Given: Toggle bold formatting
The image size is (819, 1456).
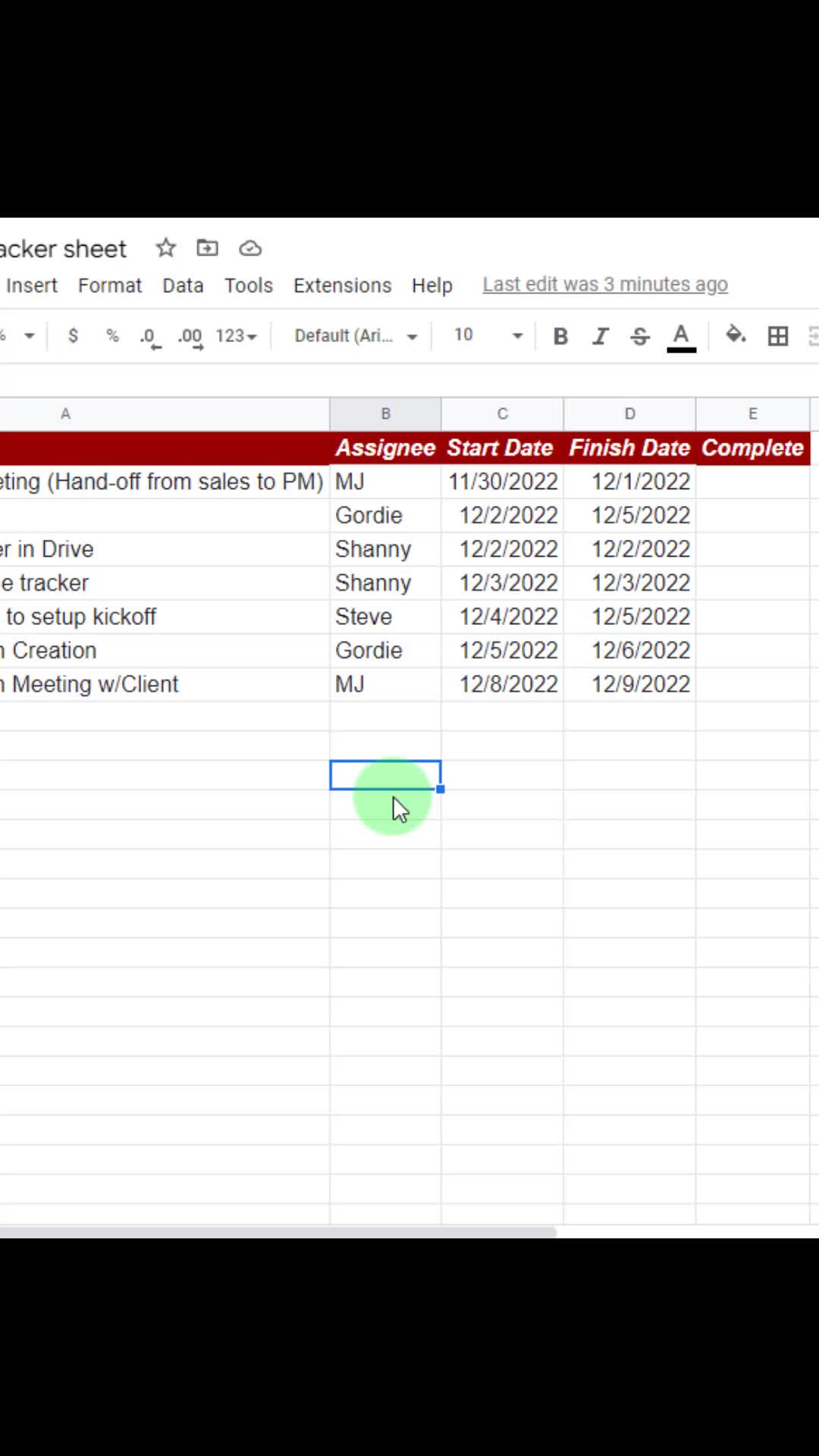Looking at the screenshot, I should (x=560, y=336).
